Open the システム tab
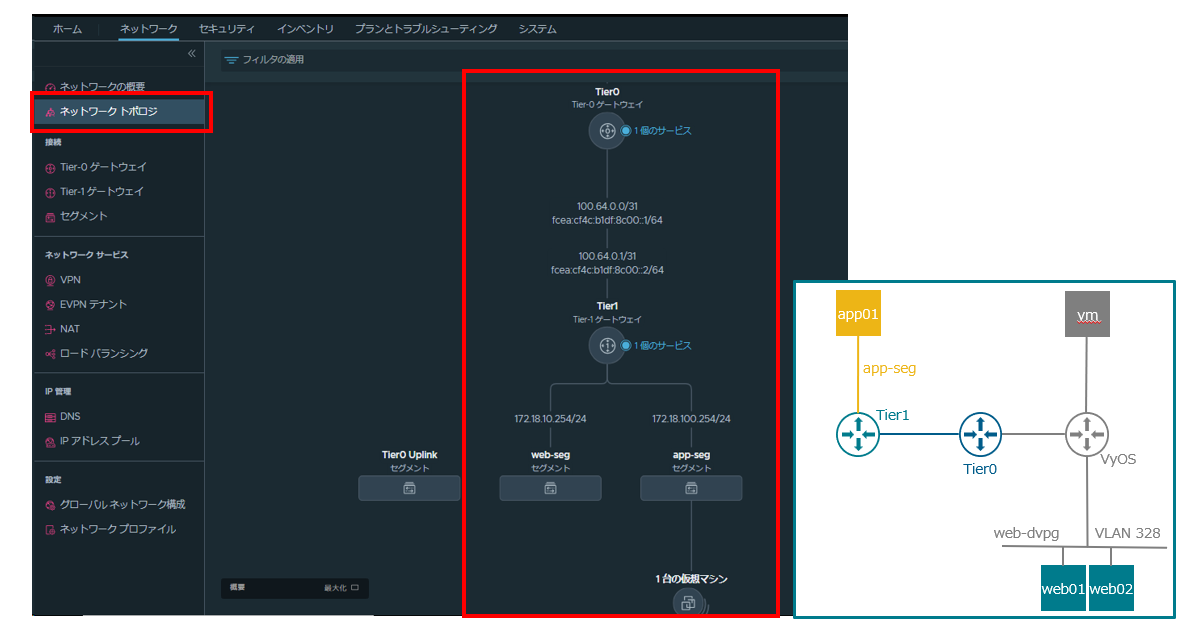This screenshot has width=1202, height=622. [x=538, y=30]
